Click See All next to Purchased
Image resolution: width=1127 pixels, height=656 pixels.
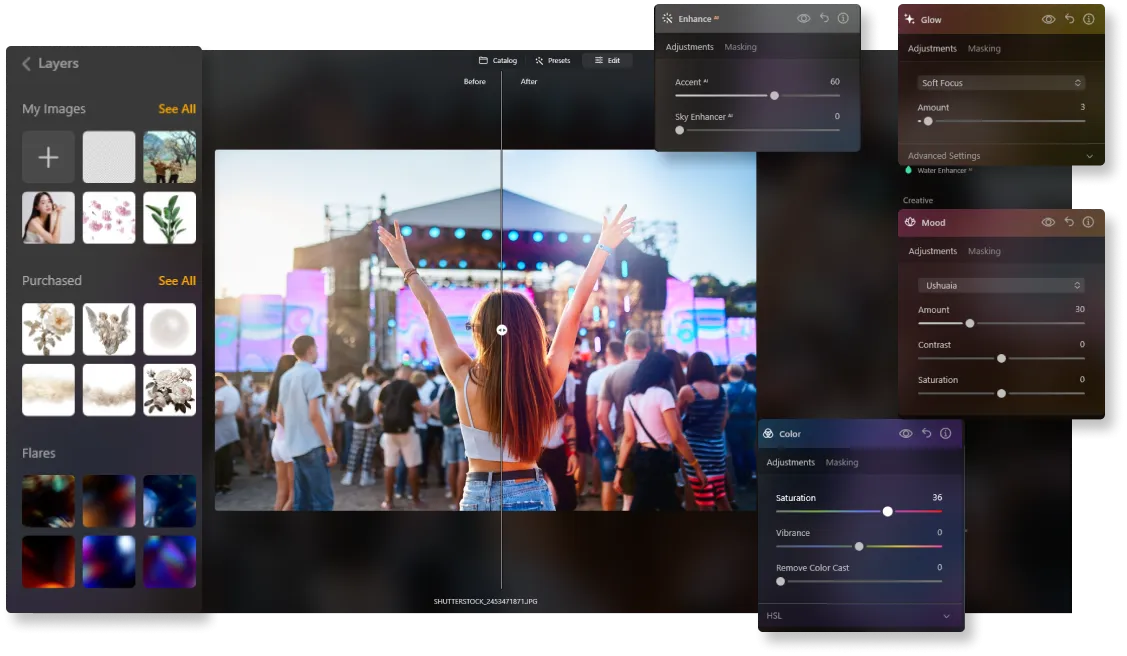(177, 281)
